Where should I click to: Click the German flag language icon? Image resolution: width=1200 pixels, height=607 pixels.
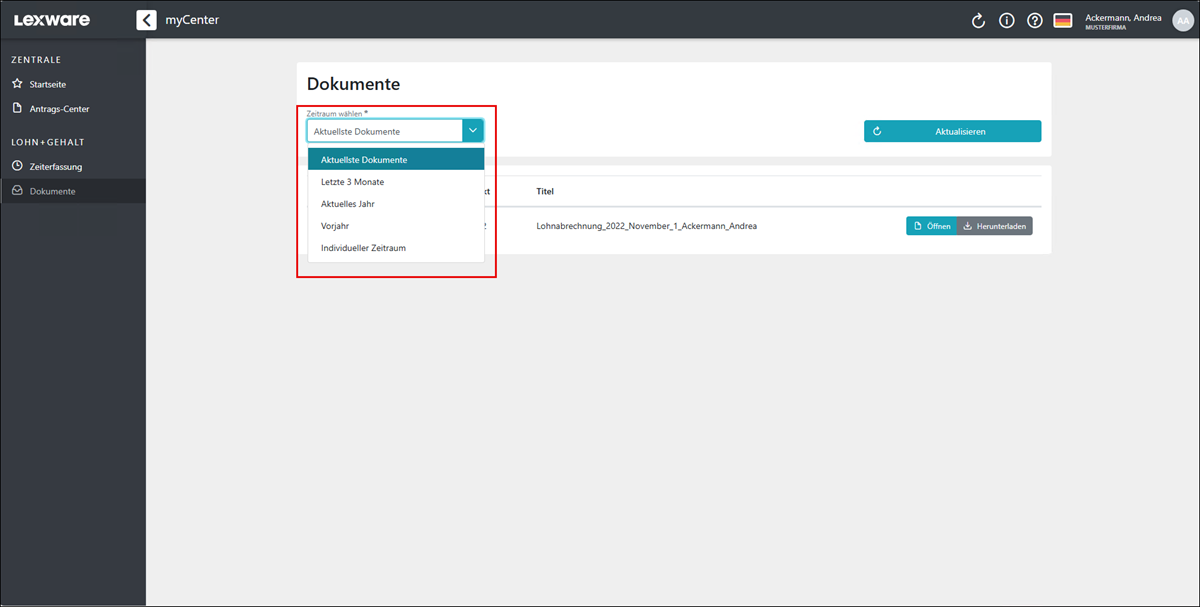coord(1063,21)
